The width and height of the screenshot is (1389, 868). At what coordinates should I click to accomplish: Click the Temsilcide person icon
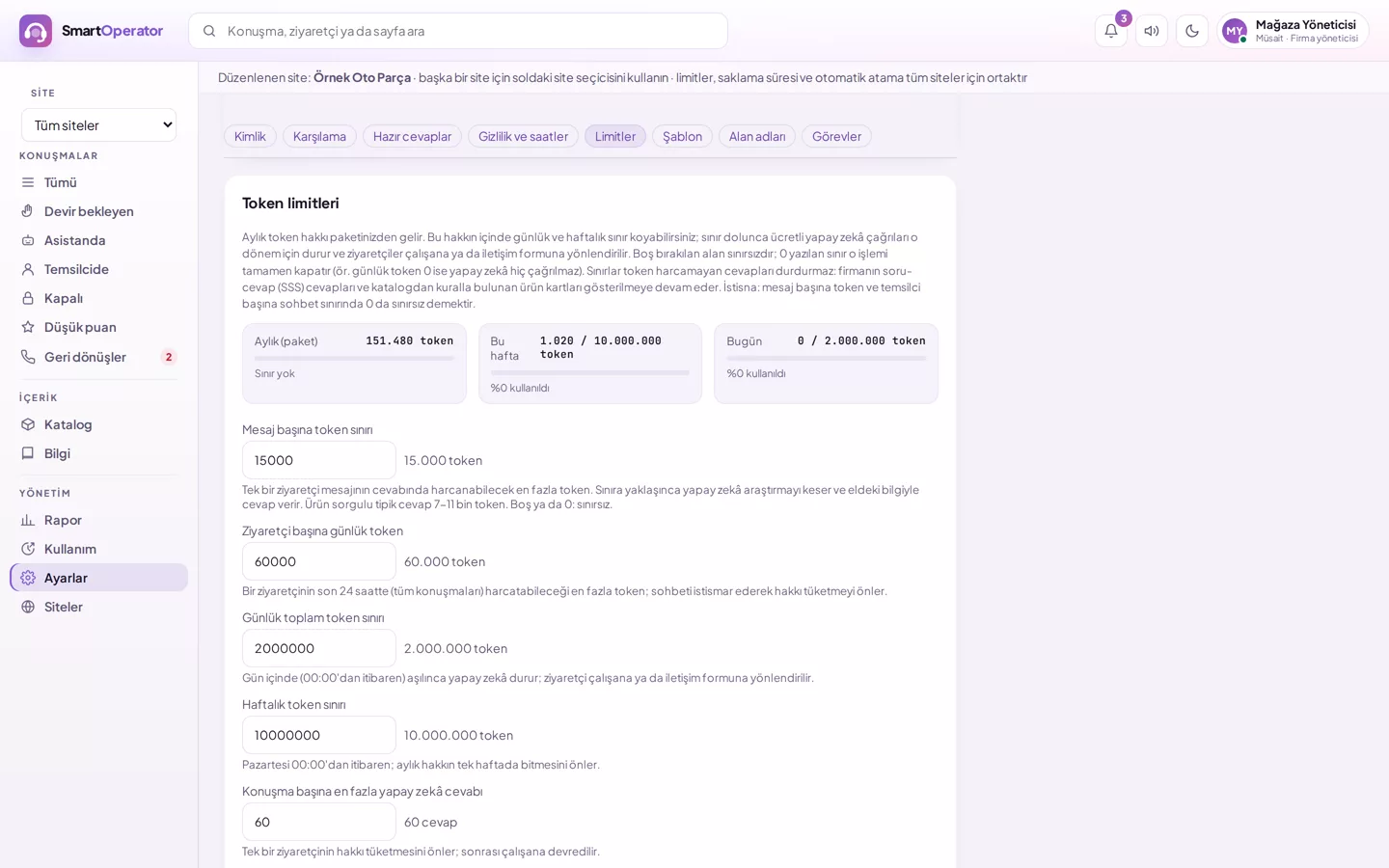(x=28, y=269)
